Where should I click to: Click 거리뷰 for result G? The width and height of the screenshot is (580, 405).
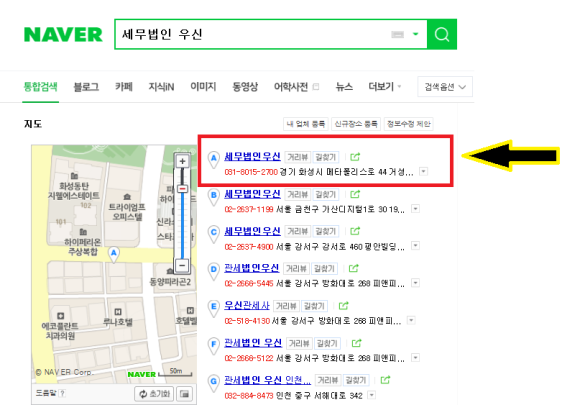(328, 380)
